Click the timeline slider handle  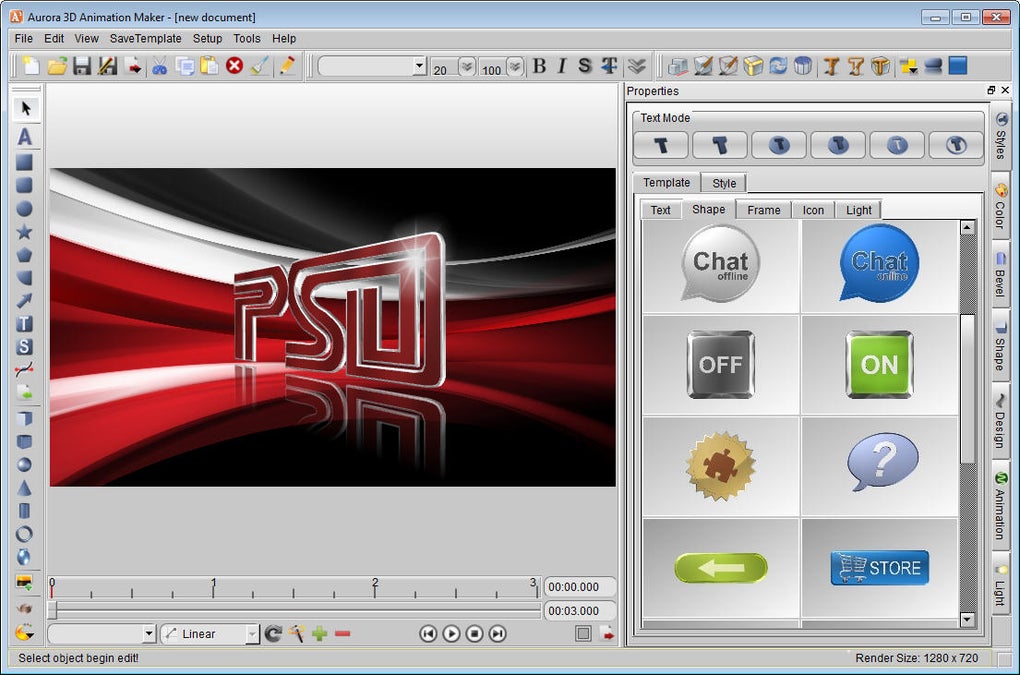(52, 609)
